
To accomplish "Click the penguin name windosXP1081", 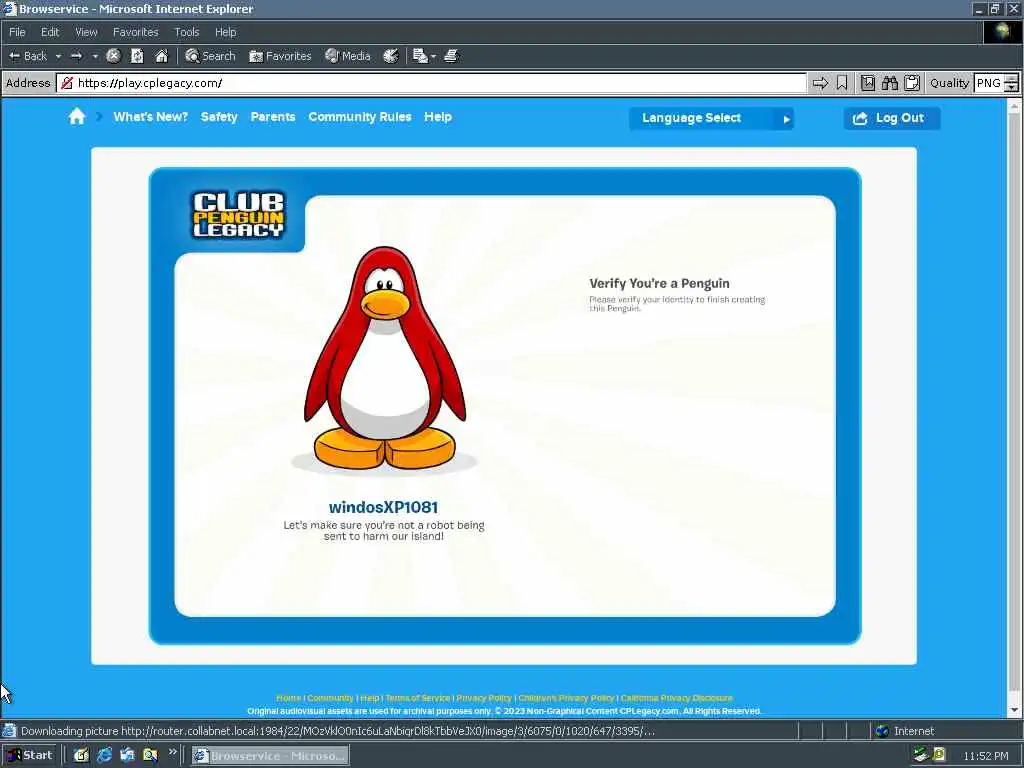I will [383, 507].
